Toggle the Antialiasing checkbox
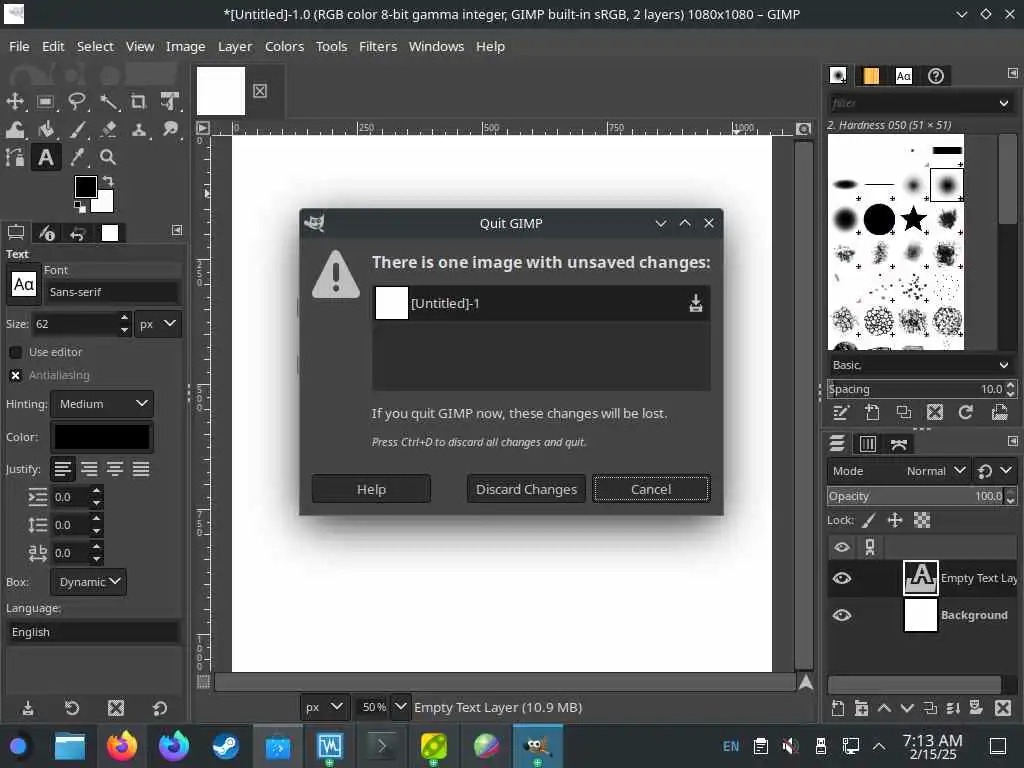 tap(16, 376)
